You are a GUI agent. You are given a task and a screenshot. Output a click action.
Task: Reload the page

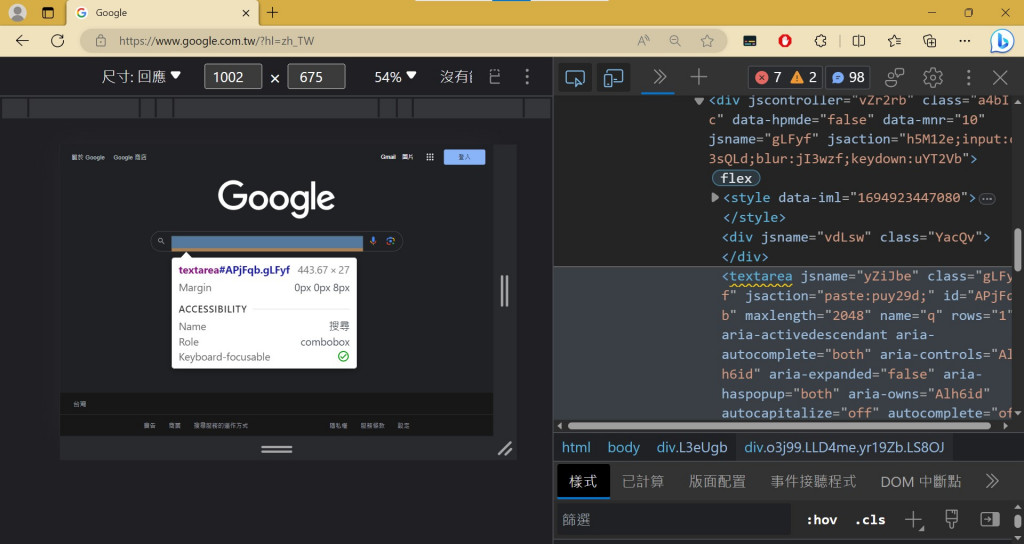click(x=57, y=40)
